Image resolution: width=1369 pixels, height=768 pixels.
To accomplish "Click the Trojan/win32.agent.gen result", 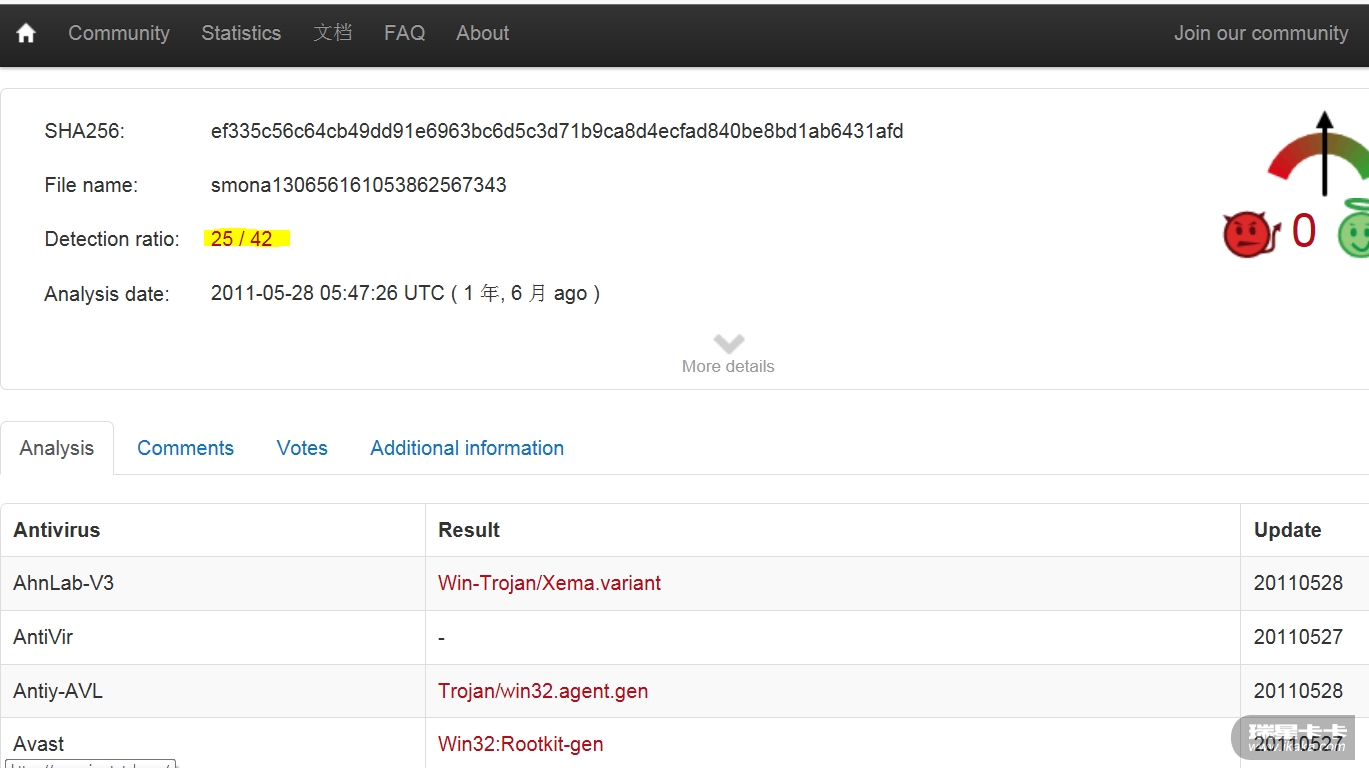I will (x=543, y=691).
